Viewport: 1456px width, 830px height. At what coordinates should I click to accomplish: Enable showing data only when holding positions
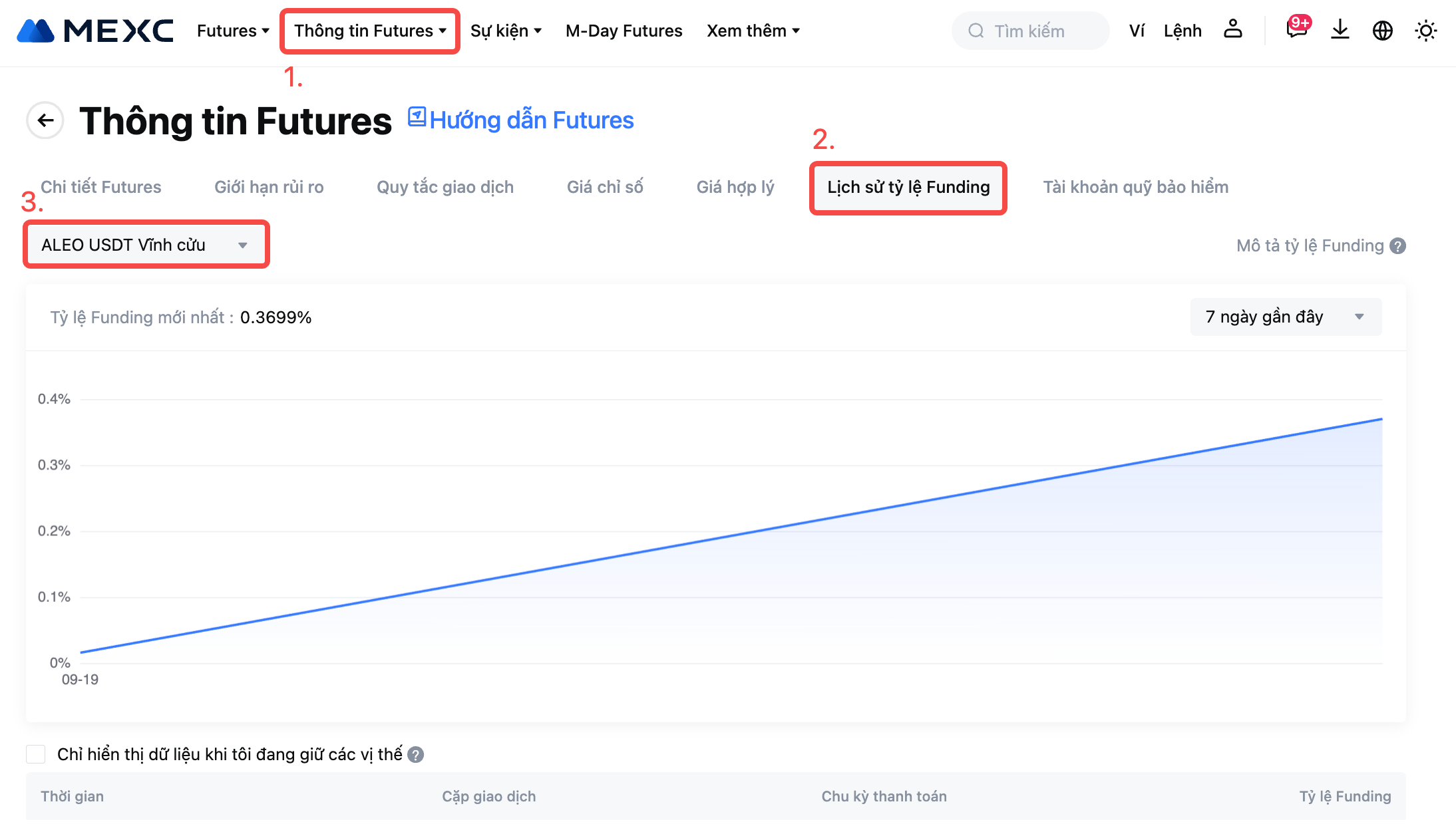pos(36,754)
